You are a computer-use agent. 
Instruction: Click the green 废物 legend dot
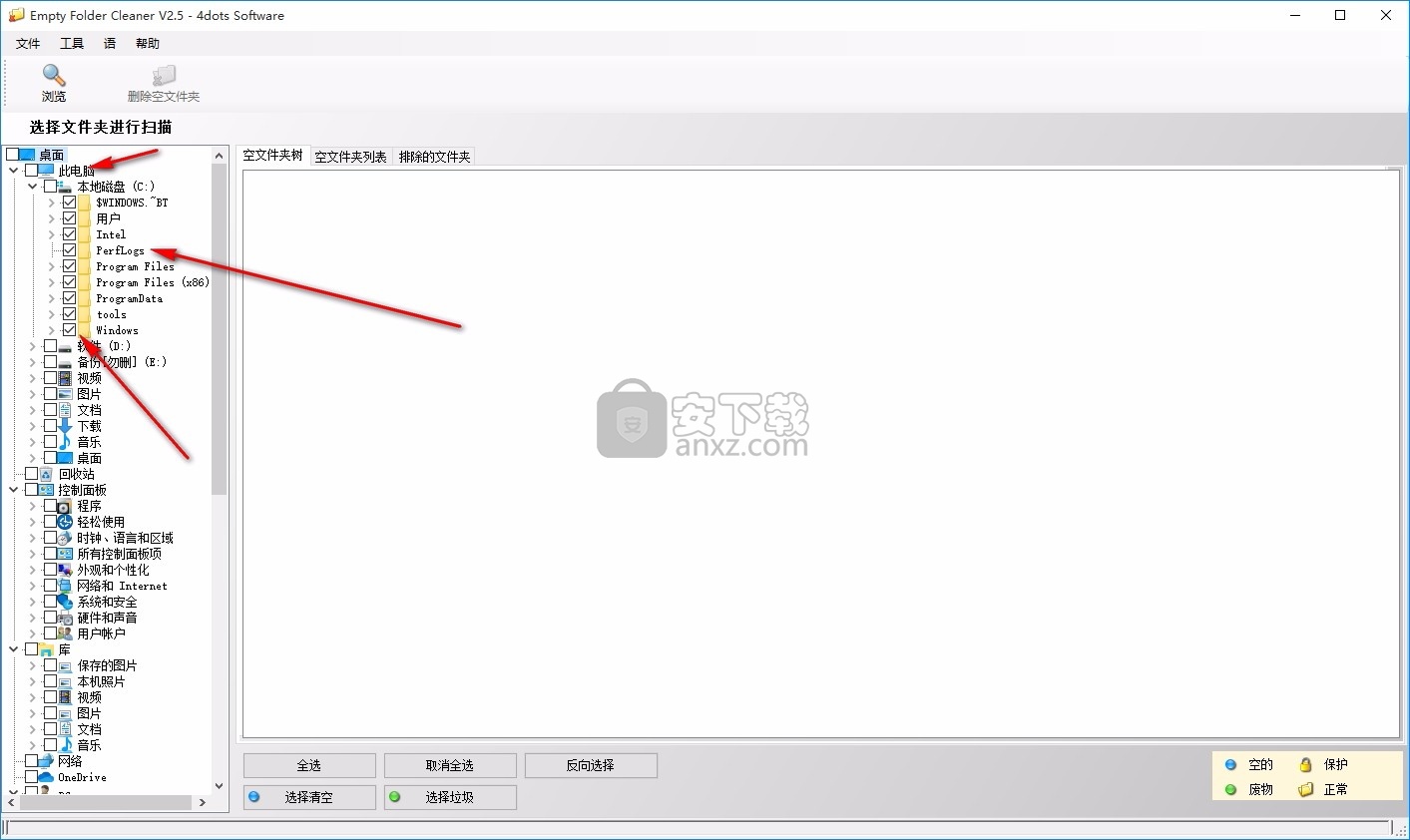[1230, 789]
